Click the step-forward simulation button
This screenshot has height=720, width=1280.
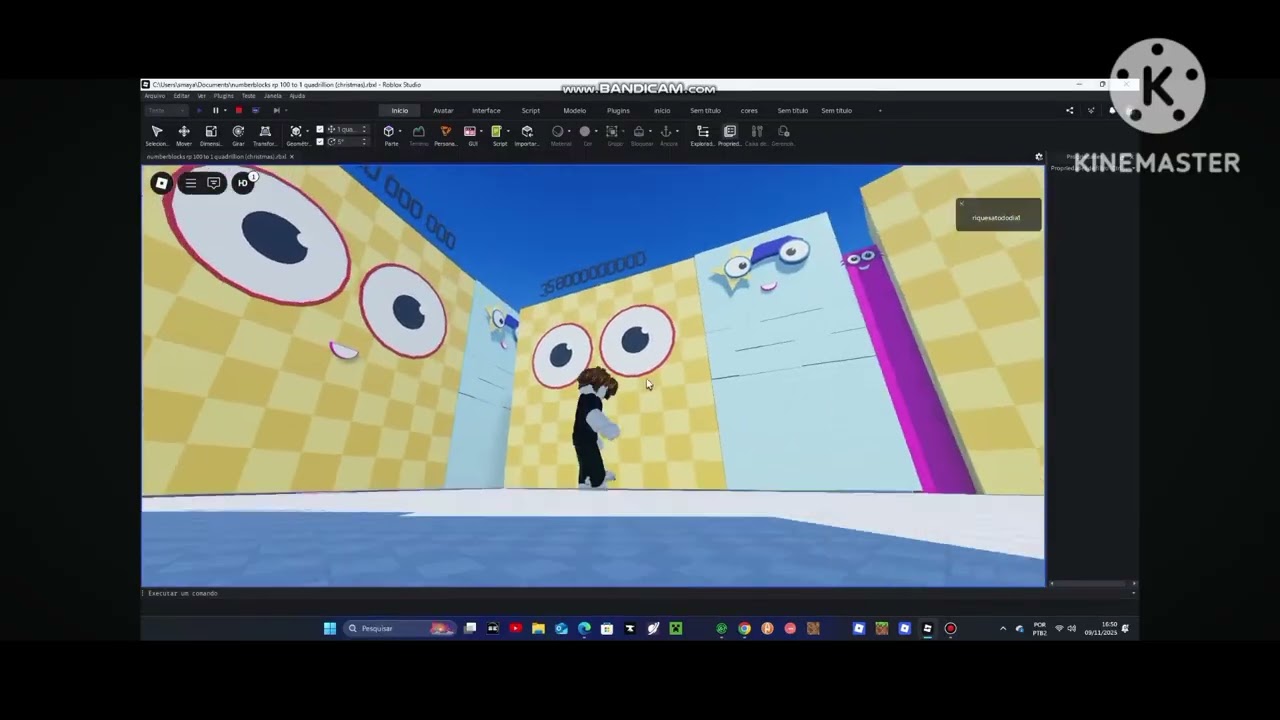click(276, 111)
